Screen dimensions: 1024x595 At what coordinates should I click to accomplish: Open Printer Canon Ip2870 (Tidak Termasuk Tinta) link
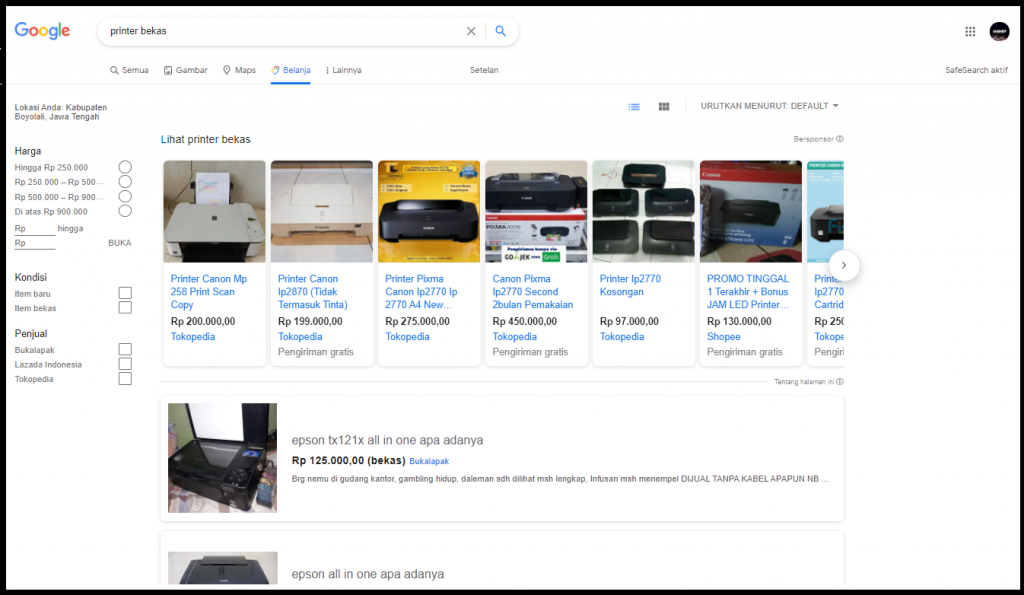pyautogui.click(x=313, y=292)
